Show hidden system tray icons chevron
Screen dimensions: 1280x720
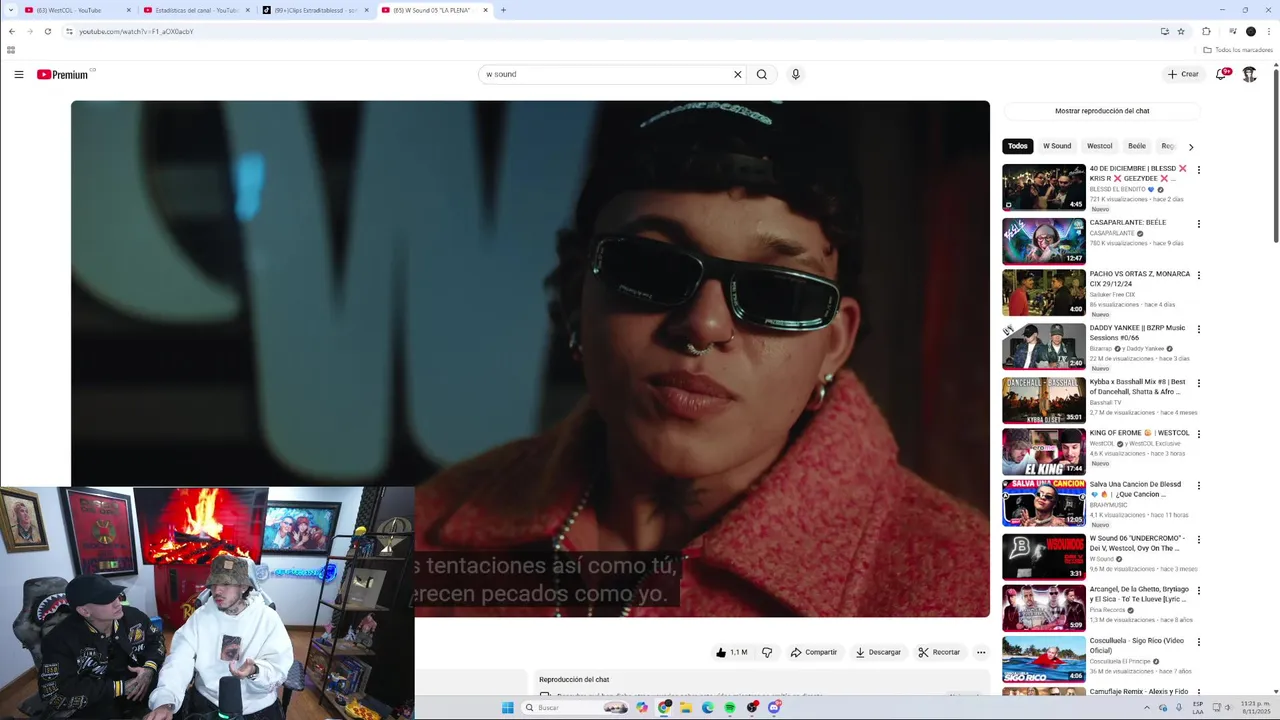pyautogui.click(x=1146, y=708)
